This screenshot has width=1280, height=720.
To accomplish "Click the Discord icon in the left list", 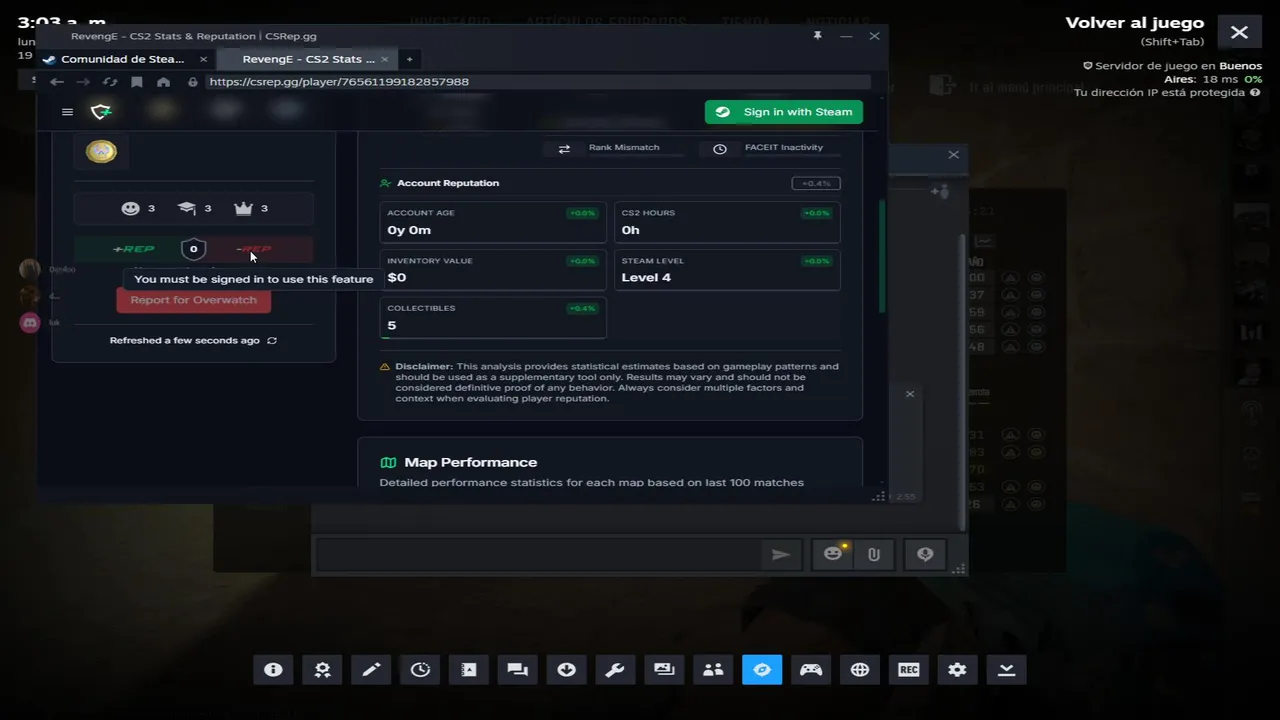I will 30,322.
